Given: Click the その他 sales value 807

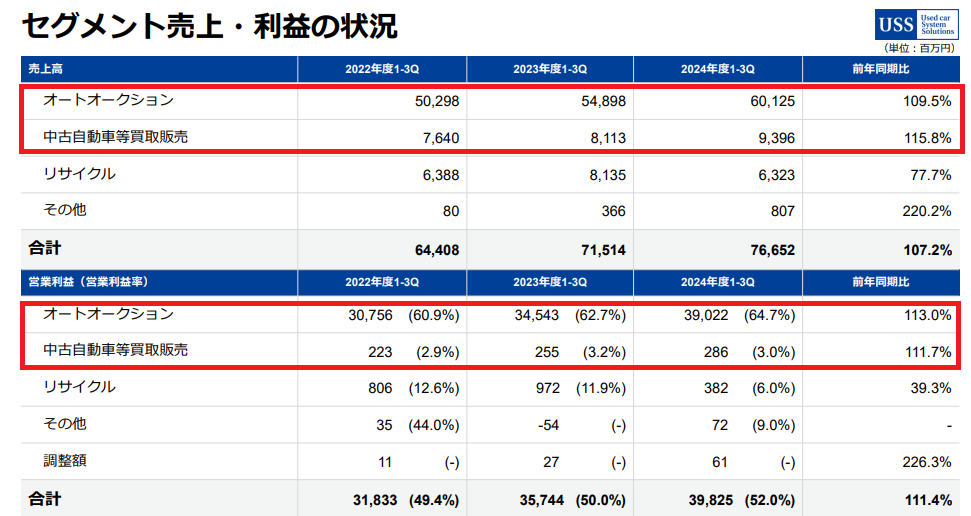Looking at the screenshot, I should pyautogui.click(x=783, y=211).
